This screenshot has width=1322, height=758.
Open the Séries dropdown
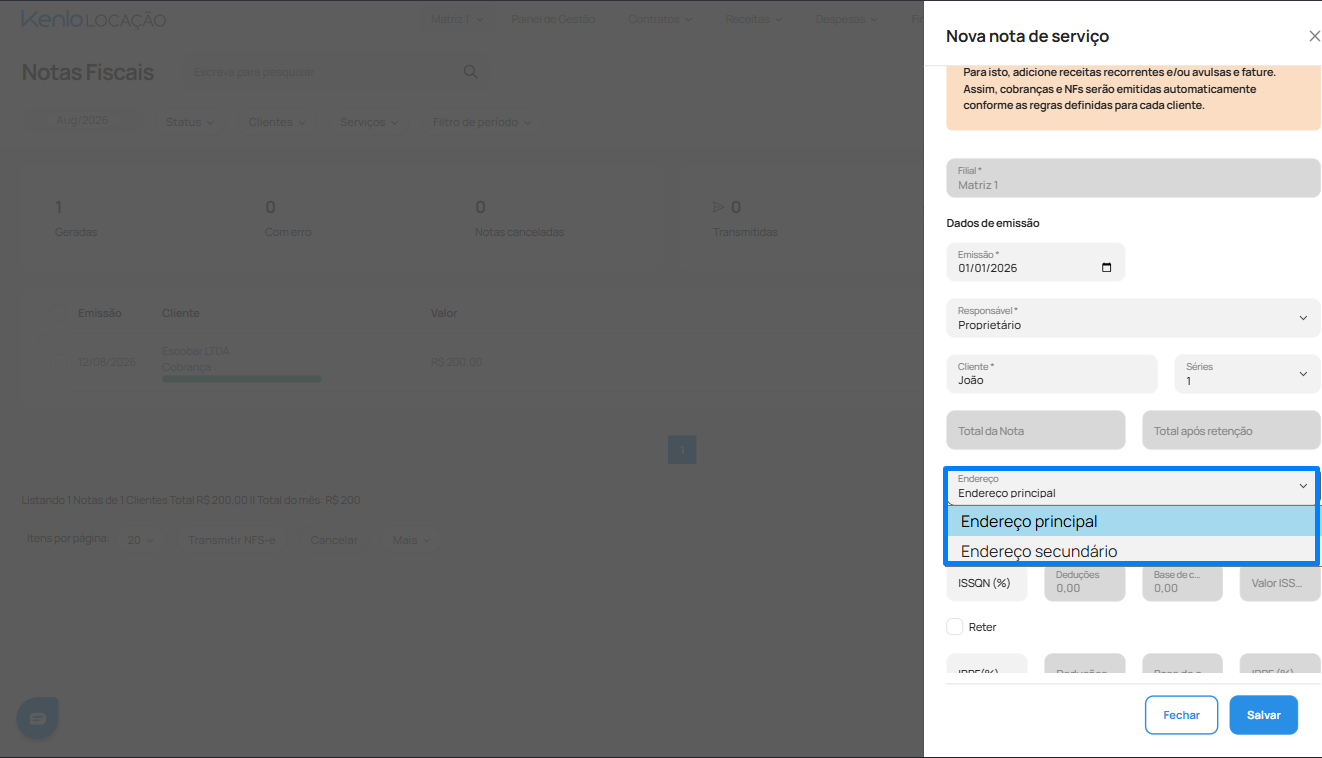[x=1247, y=374]
